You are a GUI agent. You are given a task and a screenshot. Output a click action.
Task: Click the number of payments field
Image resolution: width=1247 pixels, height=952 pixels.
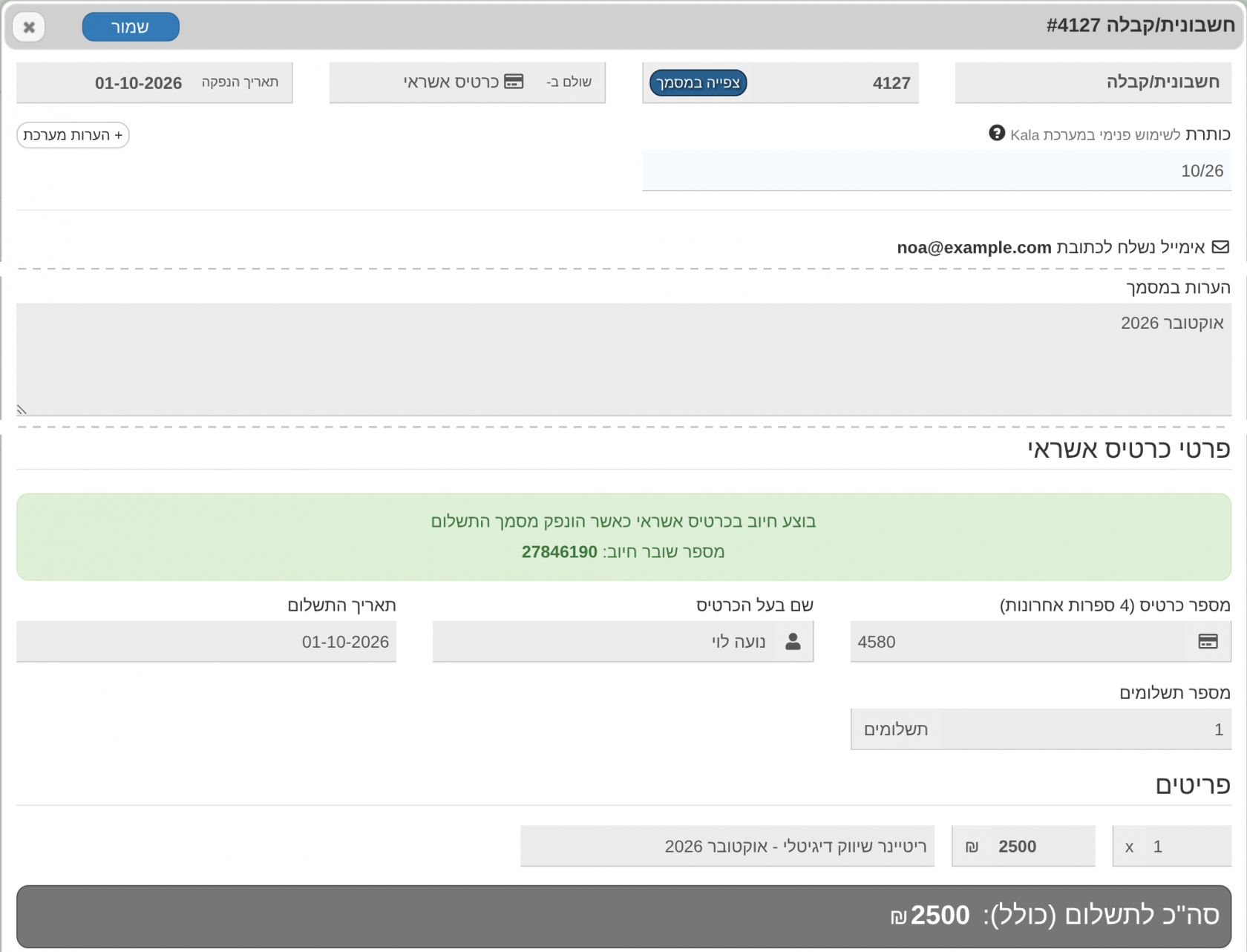(x=1041, y=729)
